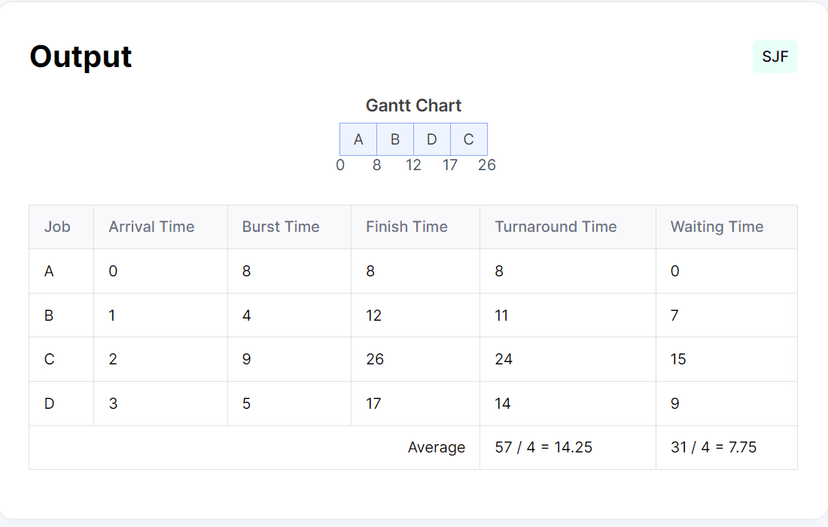The width and height of the screenshot is (828, 527).
Task: Click the Output heading
Action: point(81,57)
